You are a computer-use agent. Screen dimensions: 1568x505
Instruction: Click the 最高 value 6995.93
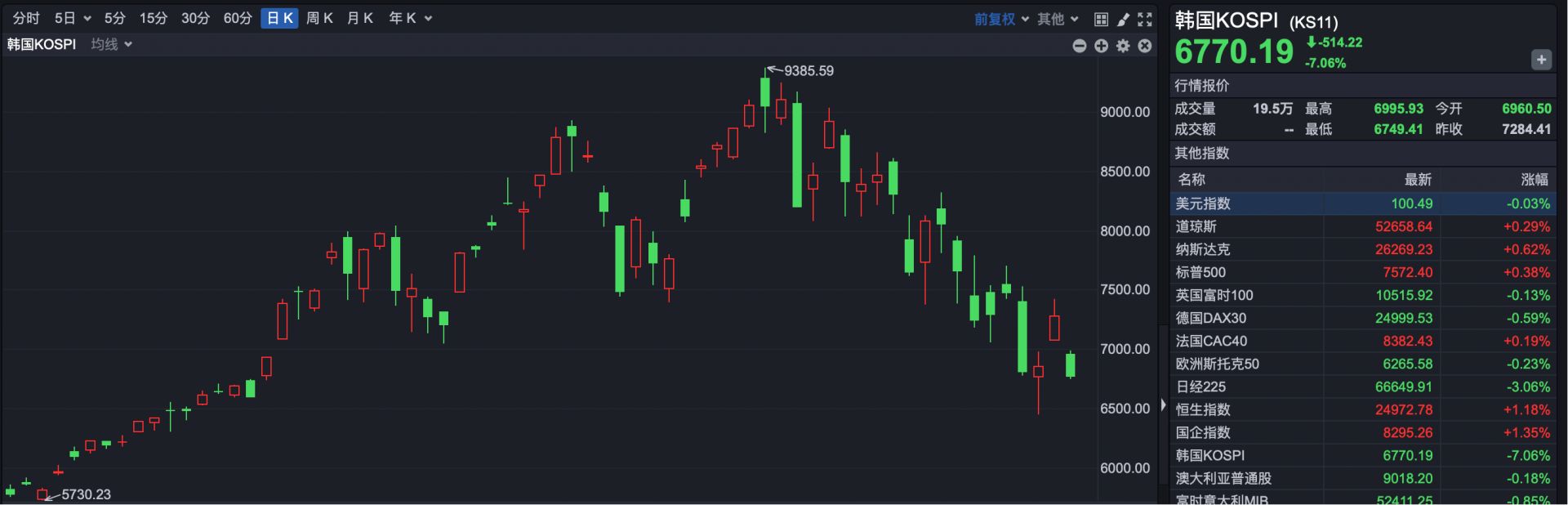(x=1398, y=109)
